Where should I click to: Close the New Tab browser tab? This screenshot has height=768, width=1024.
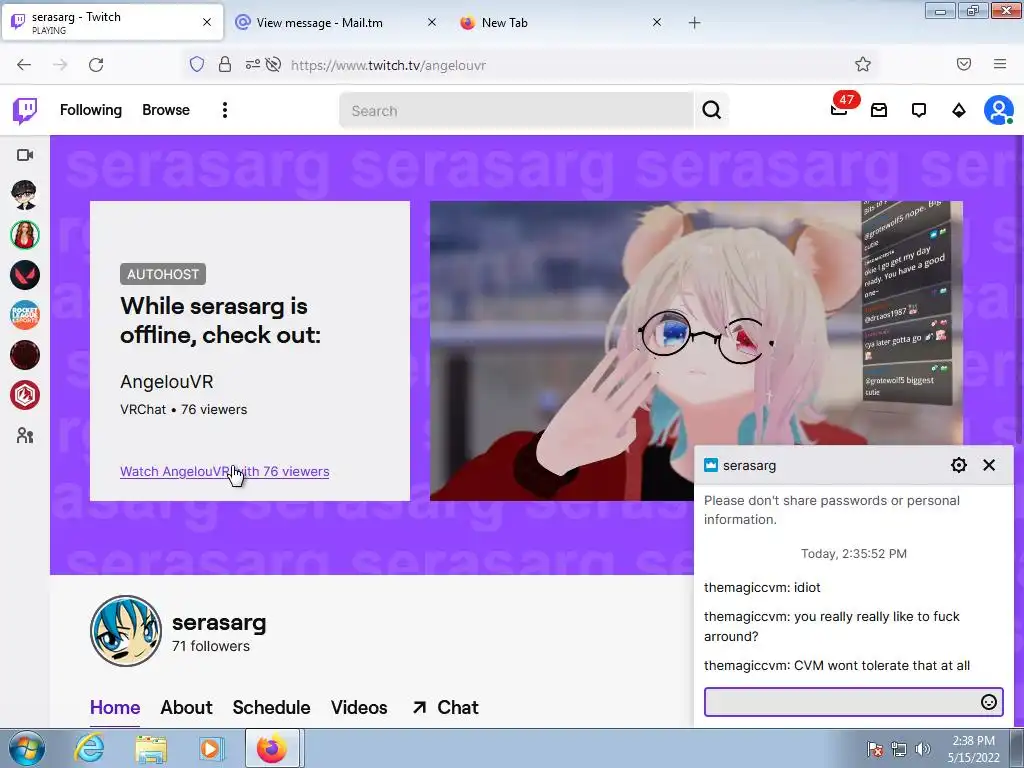click(x=657, y=22)
